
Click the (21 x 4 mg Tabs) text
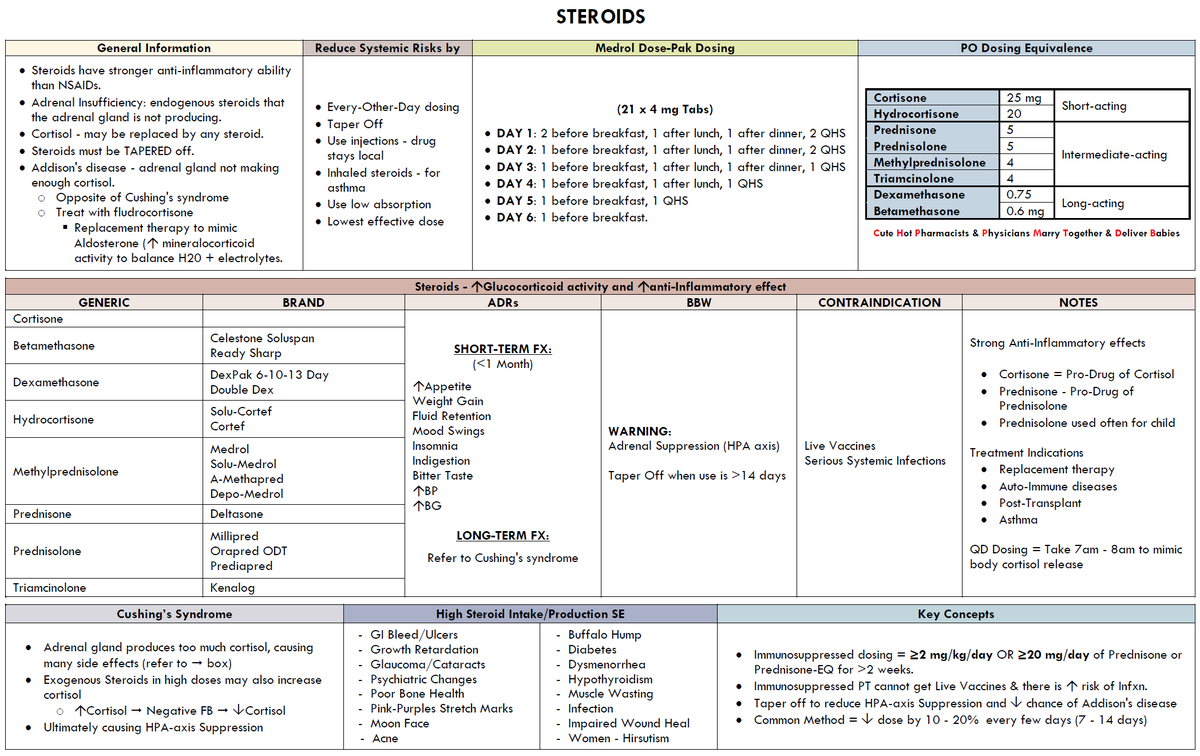pos(666,109)
